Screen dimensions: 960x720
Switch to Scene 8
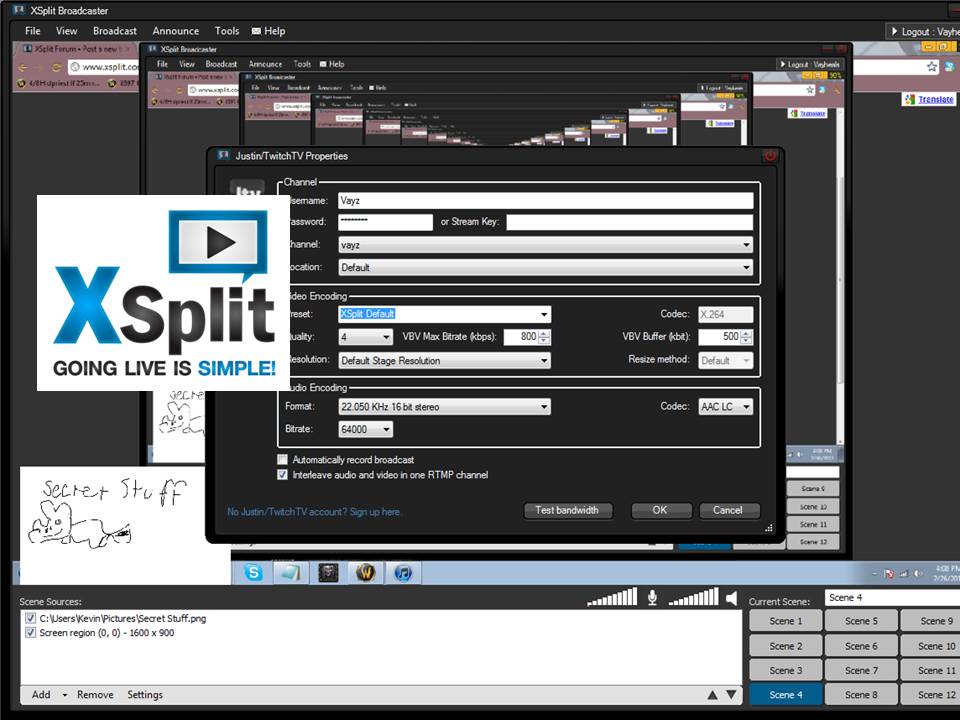(861, 695)
